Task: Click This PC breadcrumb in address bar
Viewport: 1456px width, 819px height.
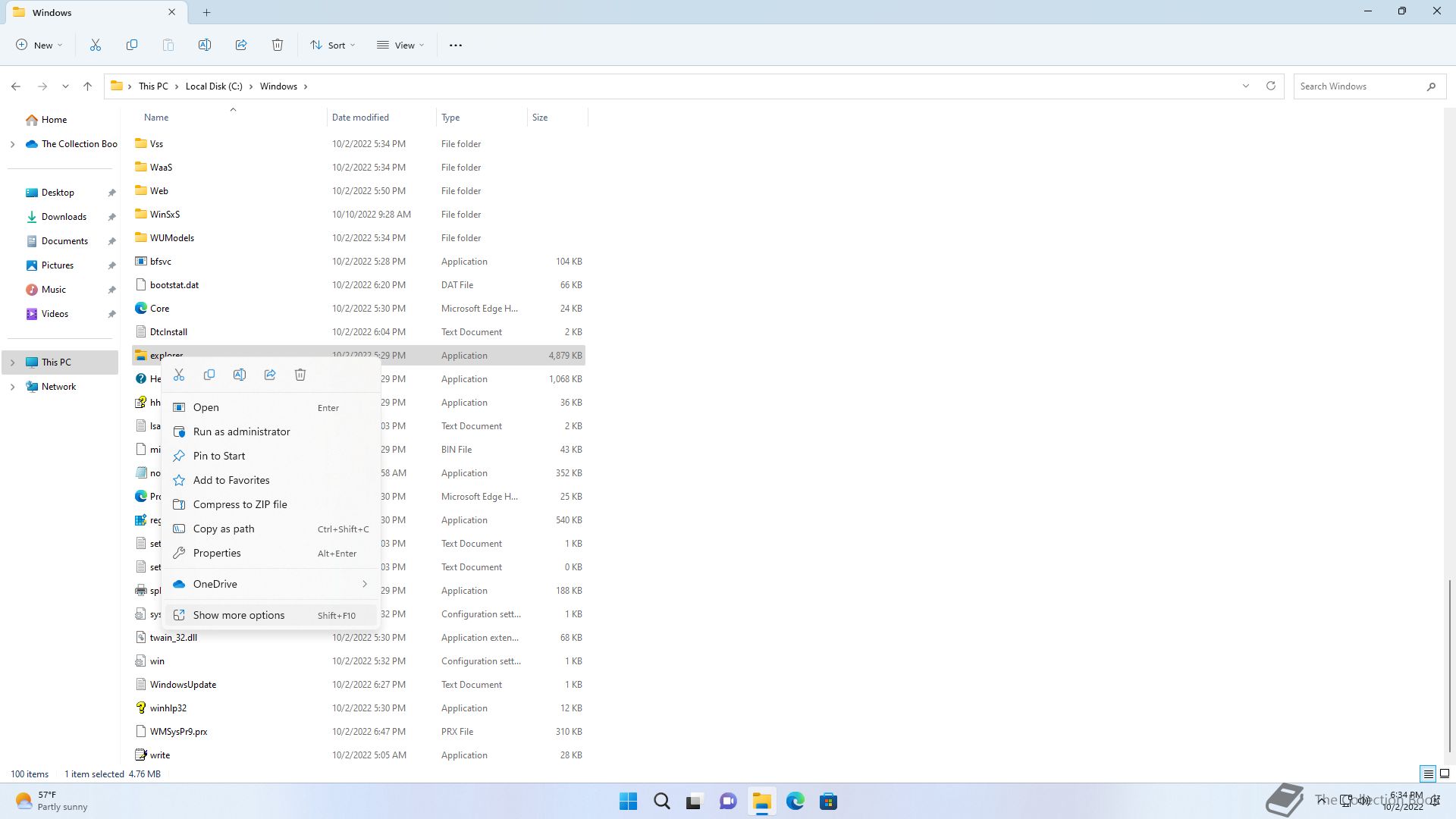Action: pyautogui.click(x=153, y=86)
